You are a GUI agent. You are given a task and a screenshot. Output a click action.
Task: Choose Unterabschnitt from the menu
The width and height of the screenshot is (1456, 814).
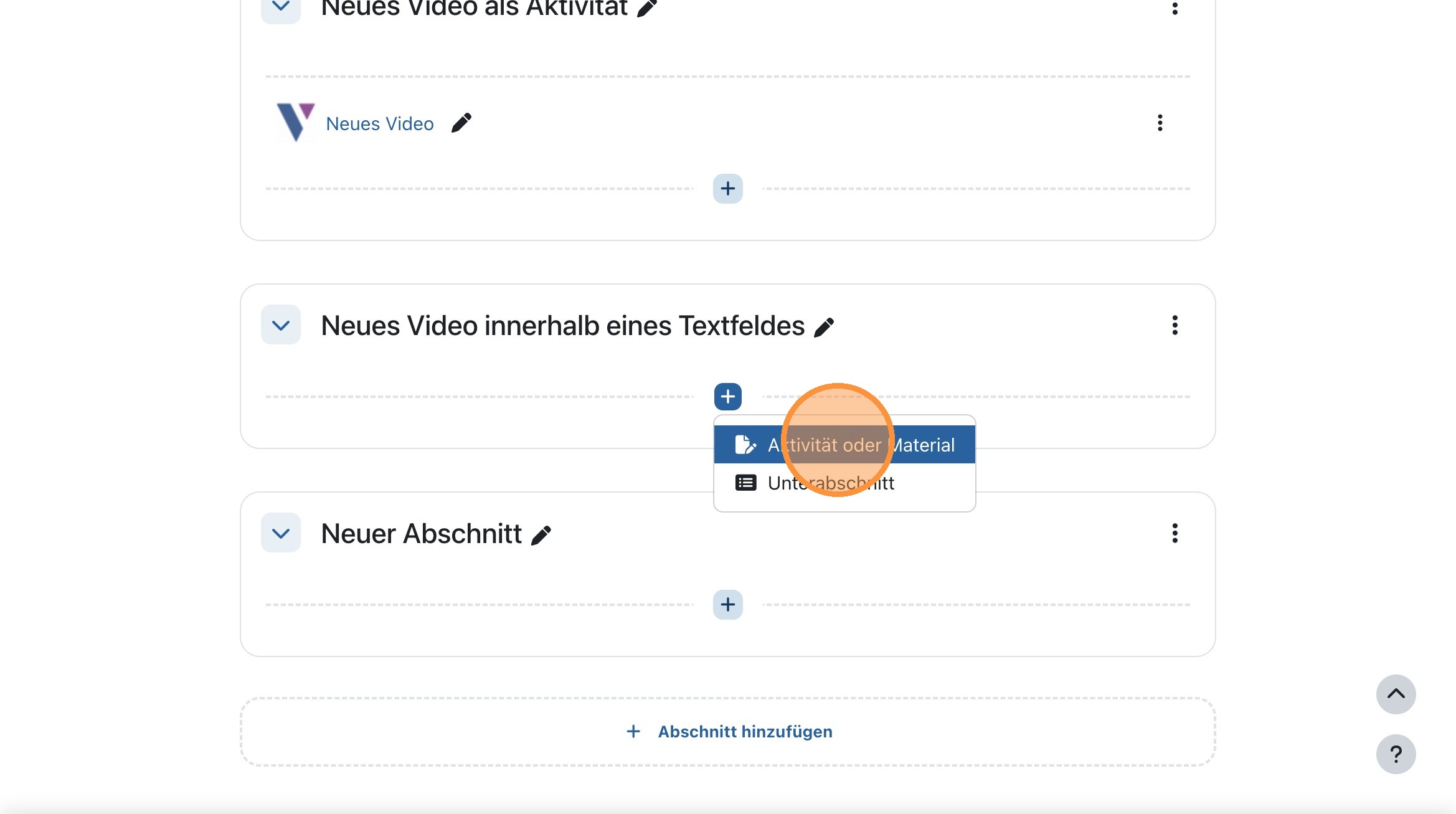(x=831, y=483)
